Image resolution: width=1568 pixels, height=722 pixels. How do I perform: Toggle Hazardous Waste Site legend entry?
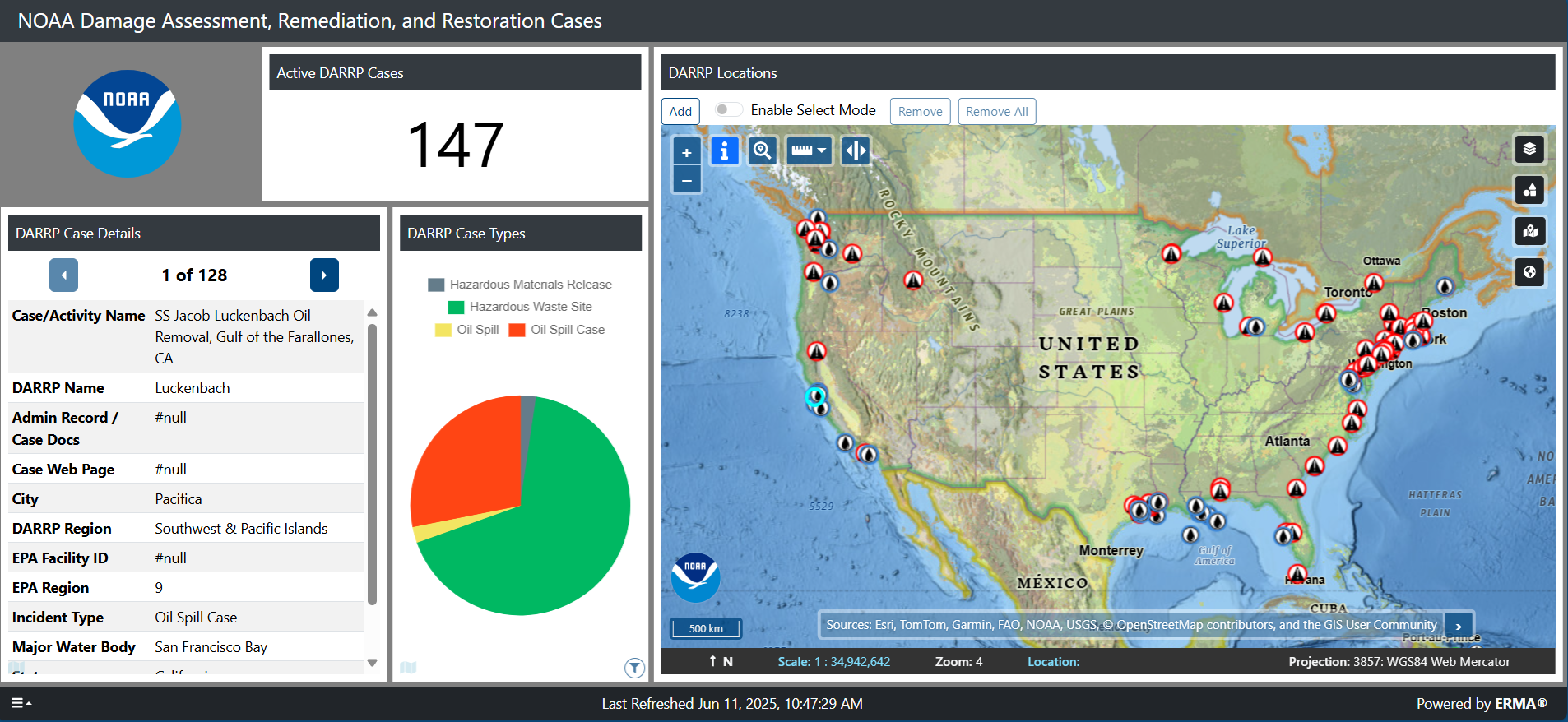[x=520, y=307]
